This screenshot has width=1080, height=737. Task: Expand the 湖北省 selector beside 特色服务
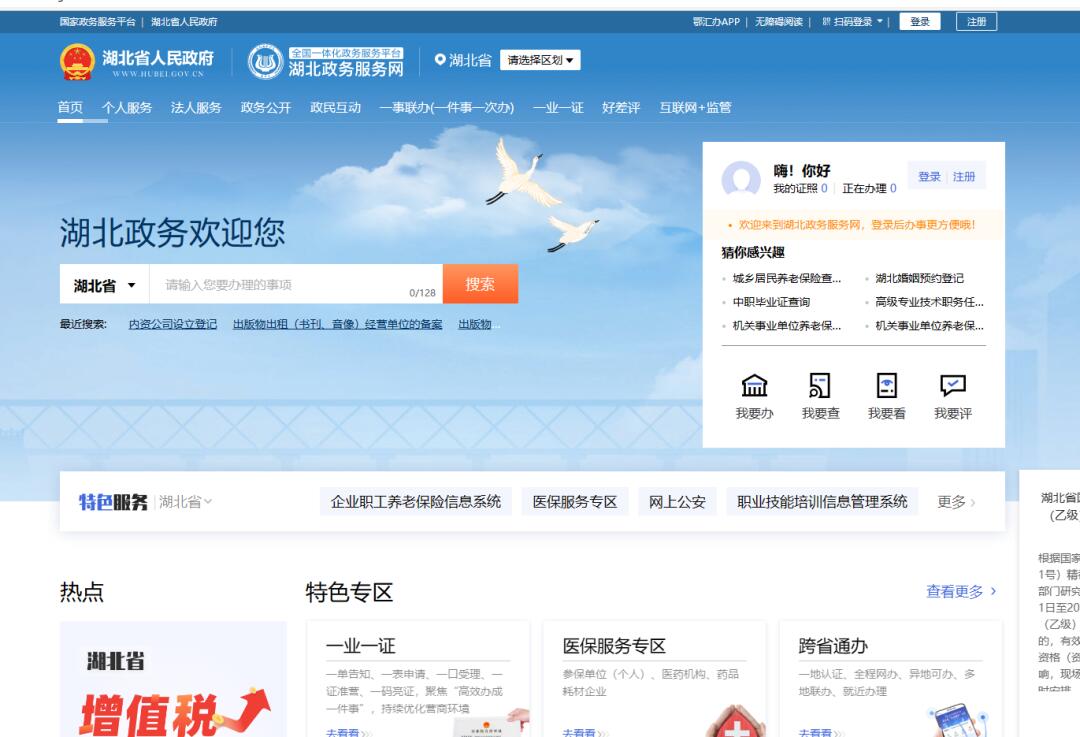click(x=185, y=501)
